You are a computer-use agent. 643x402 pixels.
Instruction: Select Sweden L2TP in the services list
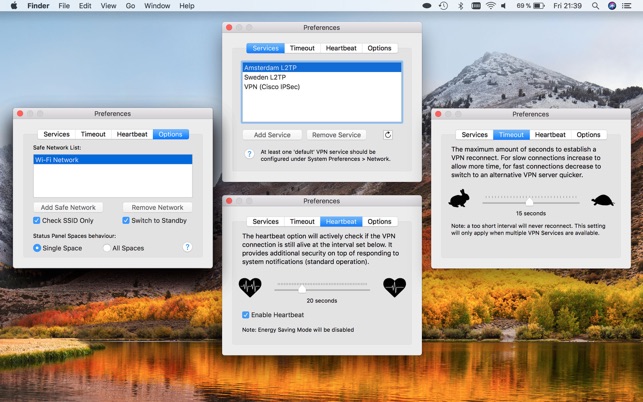(265, 77)
